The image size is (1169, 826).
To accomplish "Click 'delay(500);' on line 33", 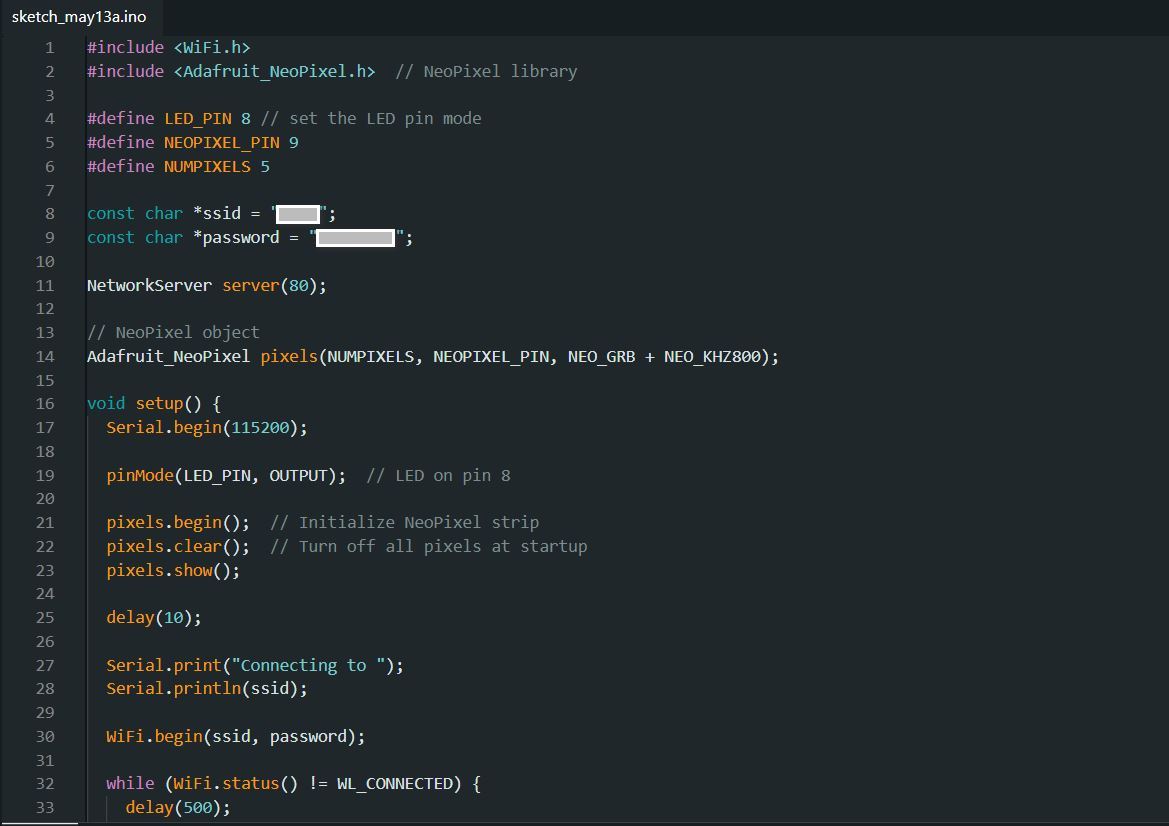I will point(178,807).
